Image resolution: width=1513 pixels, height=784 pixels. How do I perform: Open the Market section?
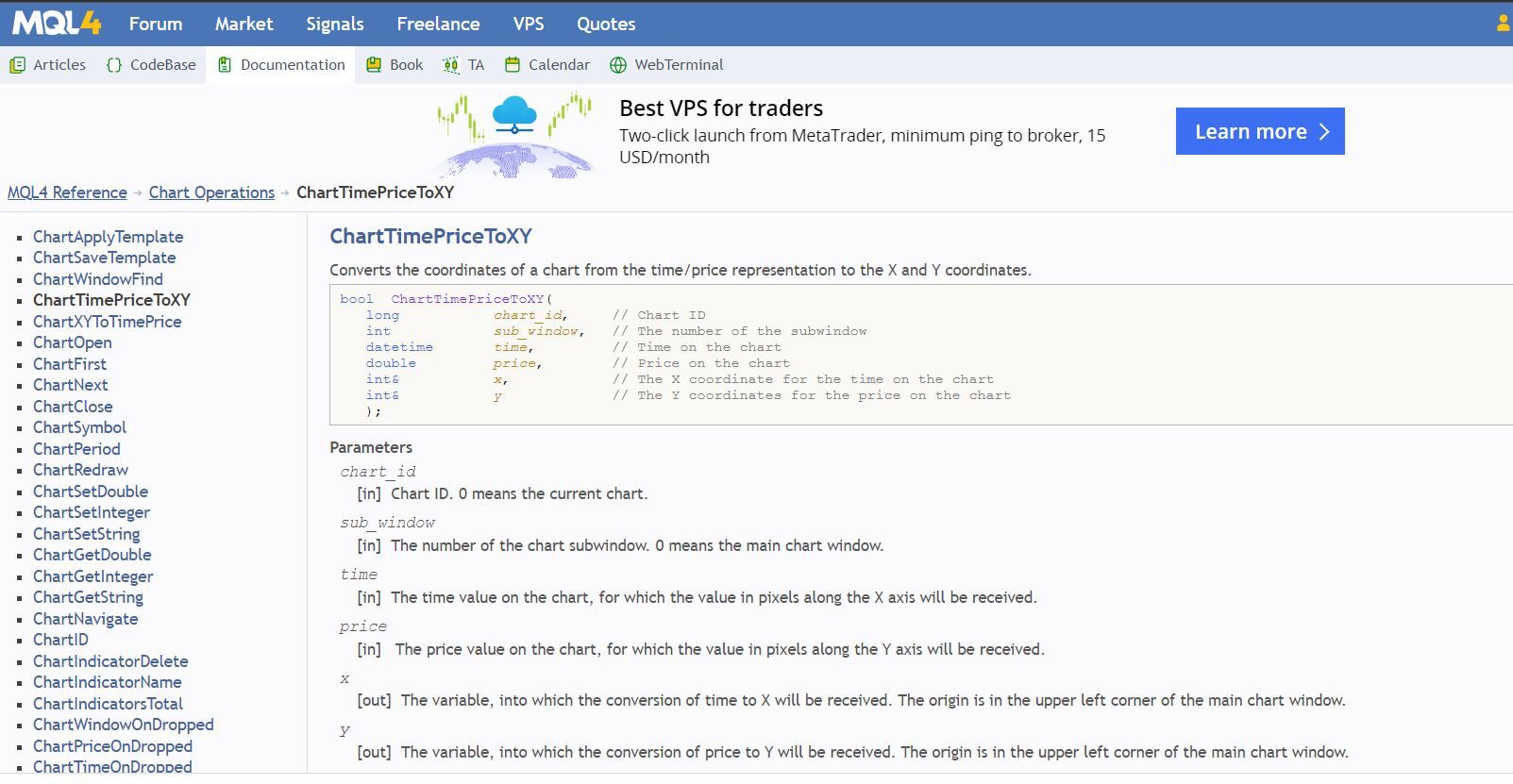244,24
